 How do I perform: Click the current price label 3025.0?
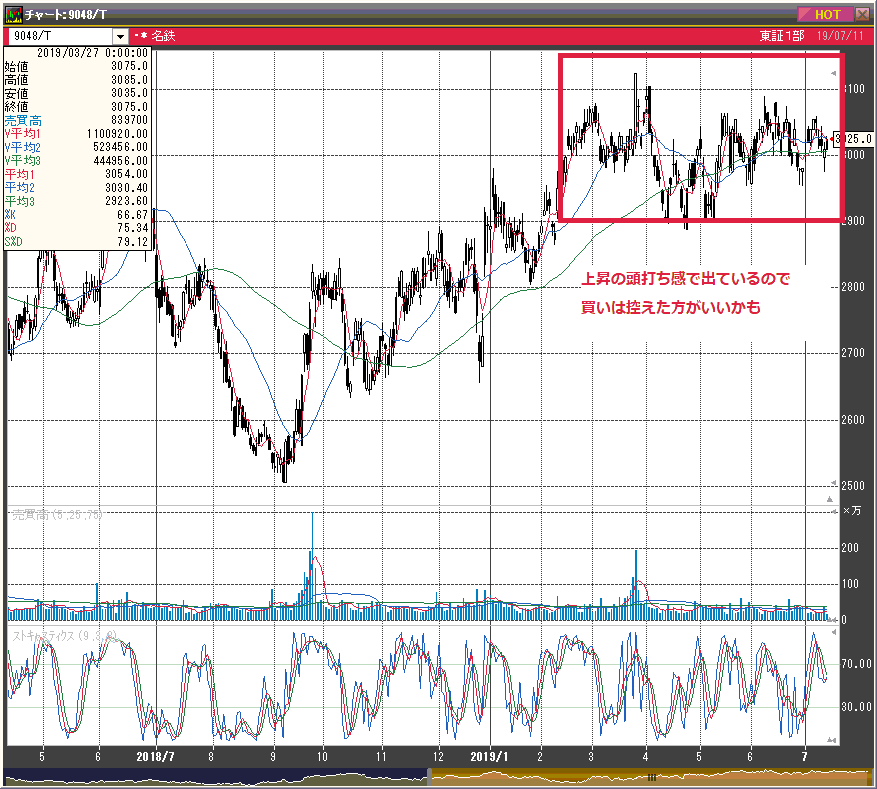852,139
